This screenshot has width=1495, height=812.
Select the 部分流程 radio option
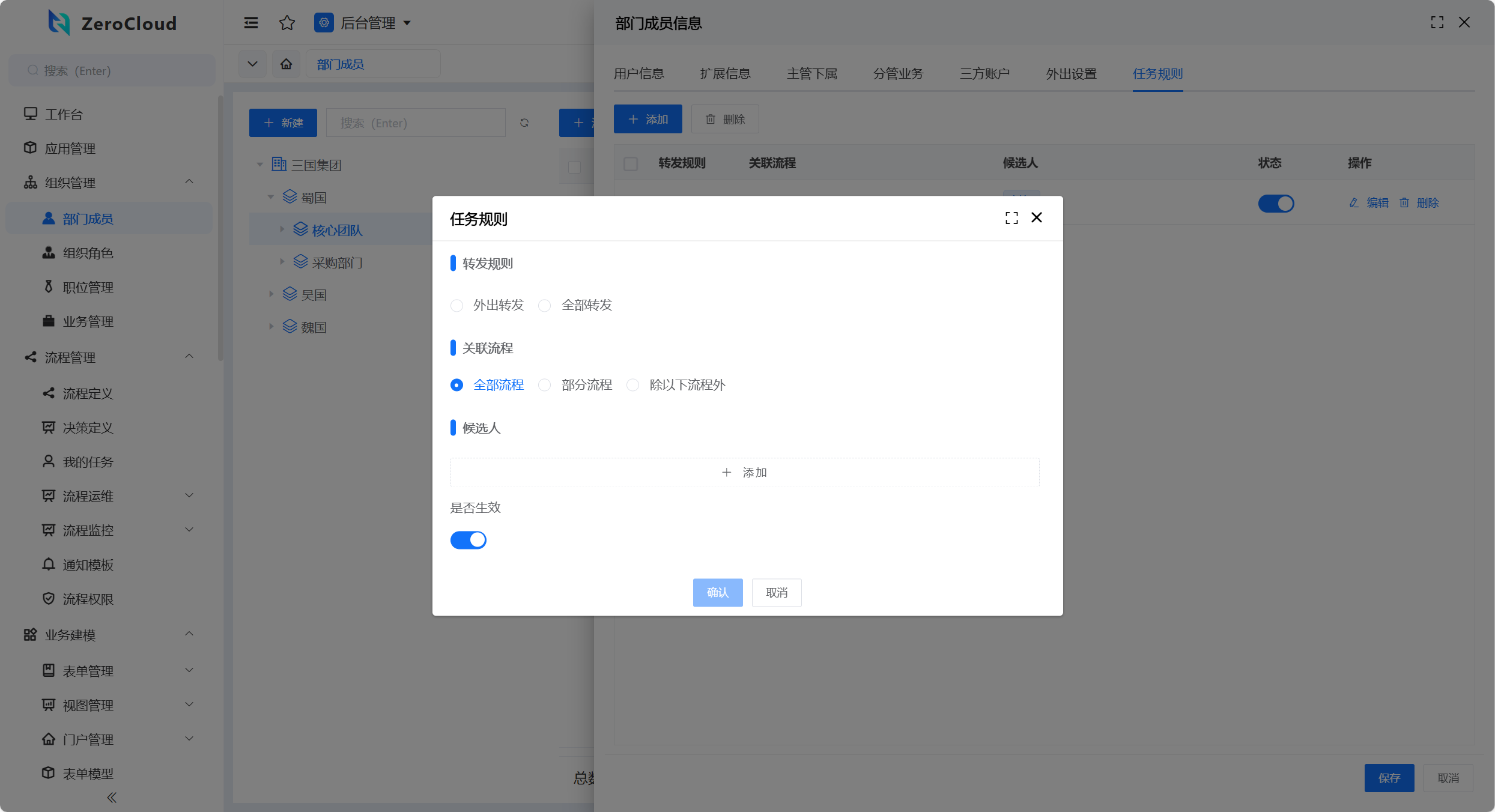point(545,385)
